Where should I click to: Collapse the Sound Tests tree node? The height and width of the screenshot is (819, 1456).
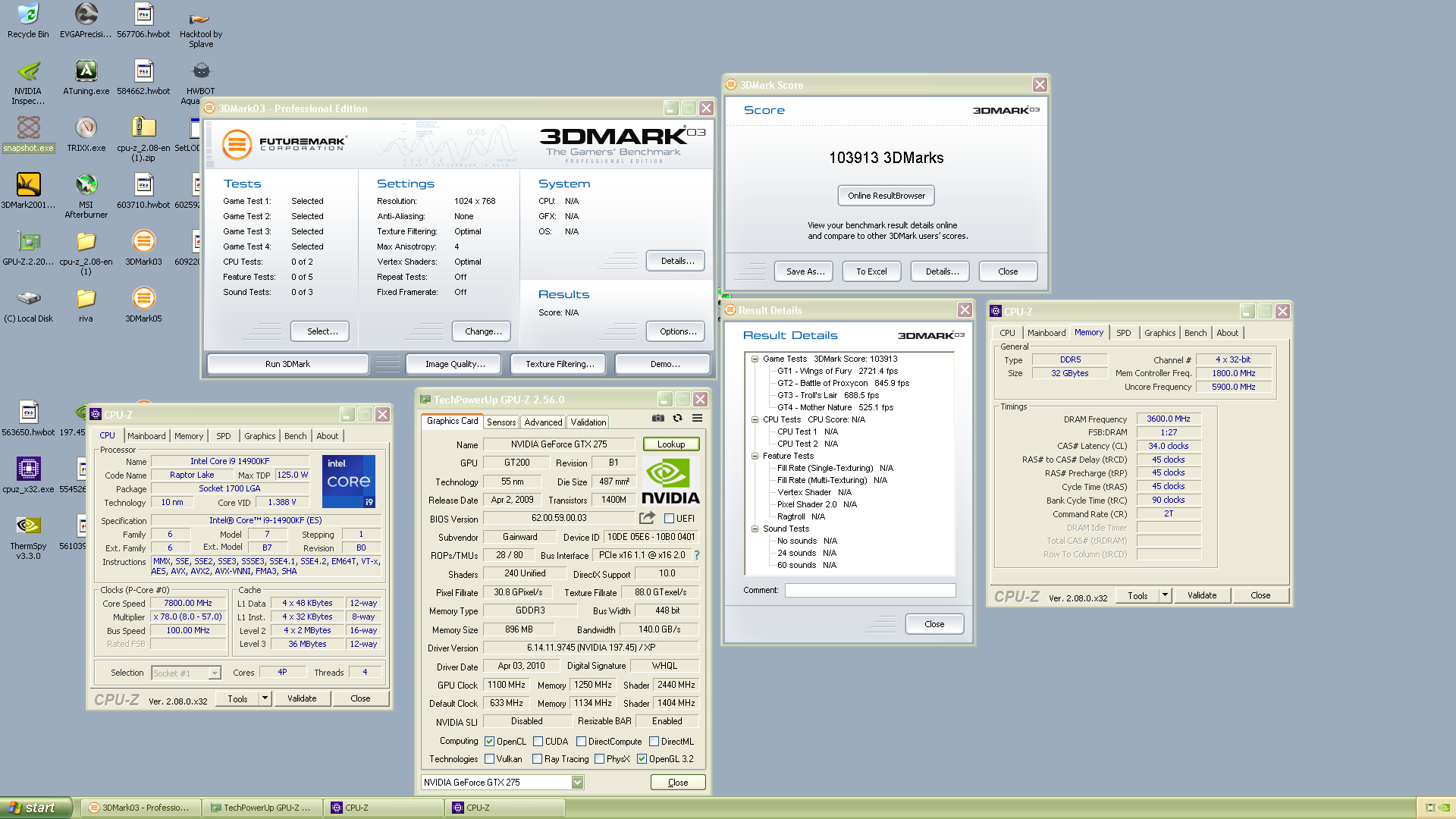coord(755,529)
